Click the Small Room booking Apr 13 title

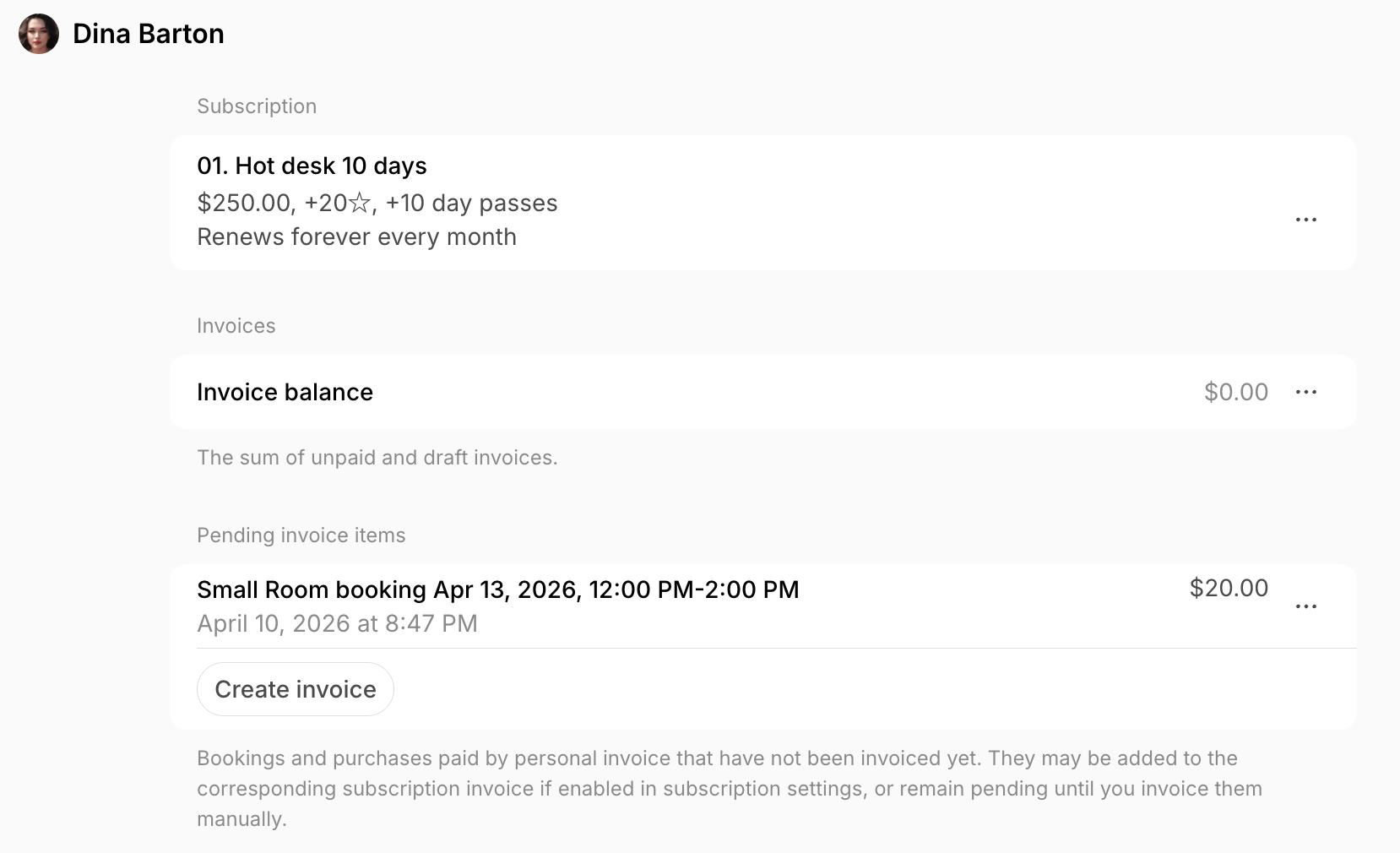tap(498, 589)
